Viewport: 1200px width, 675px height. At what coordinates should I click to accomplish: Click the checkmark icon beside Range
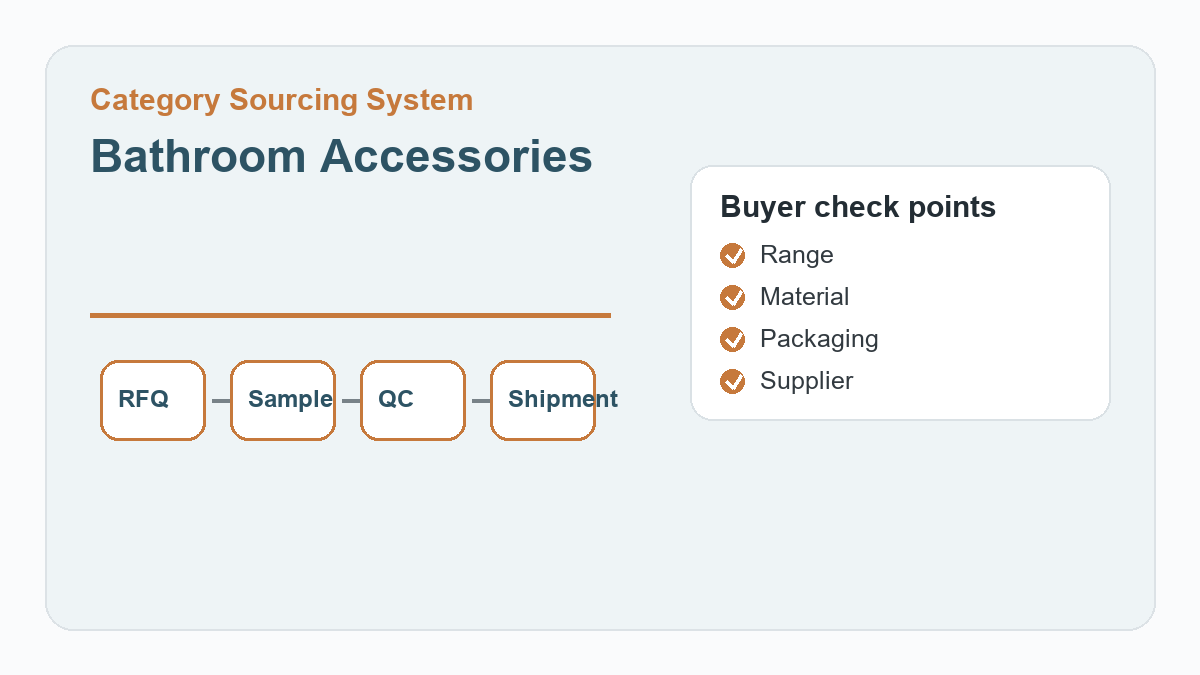coord(733,256)
